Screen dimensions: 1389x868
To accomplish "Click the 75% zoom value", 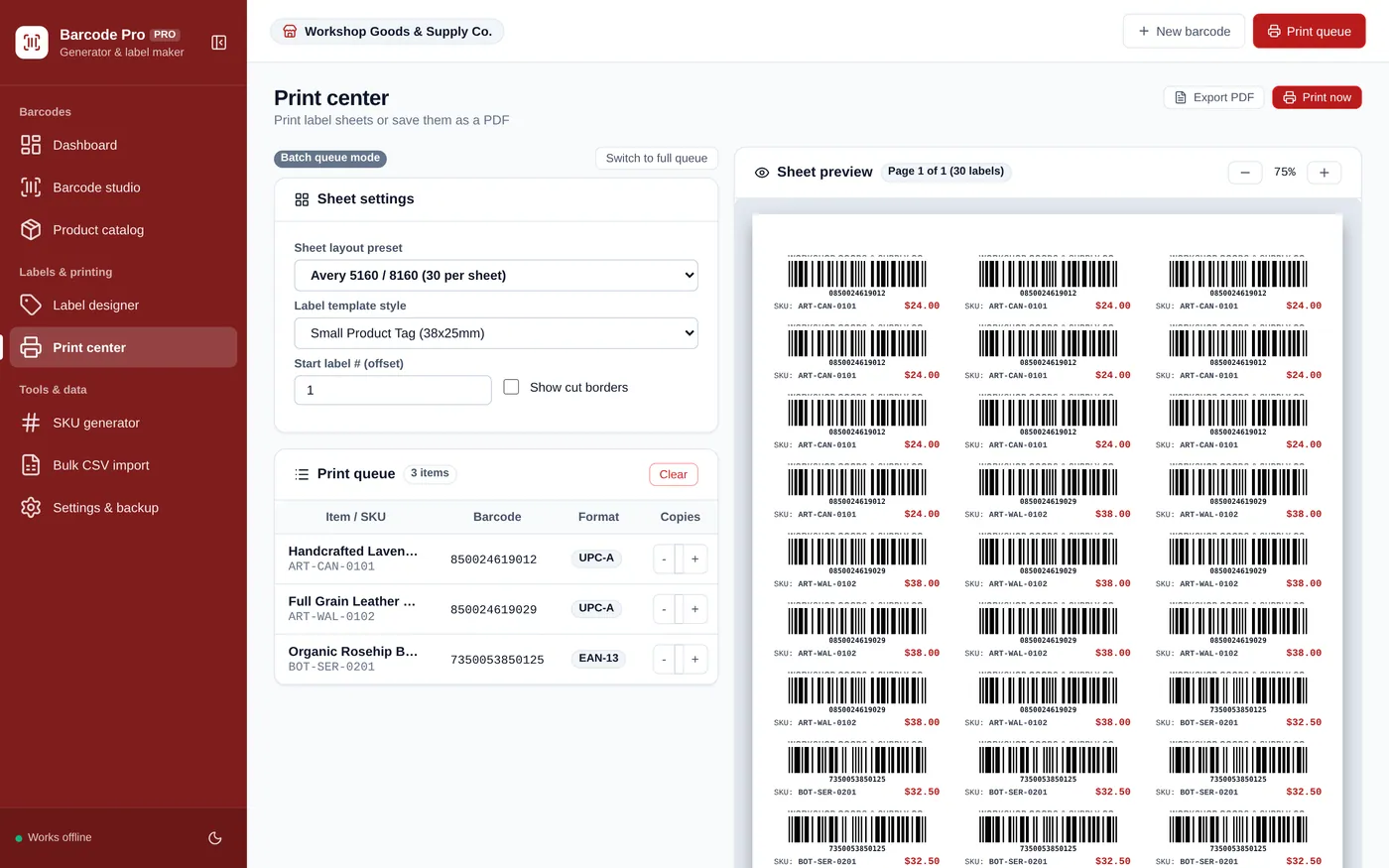I will (x=1285, y=173).
